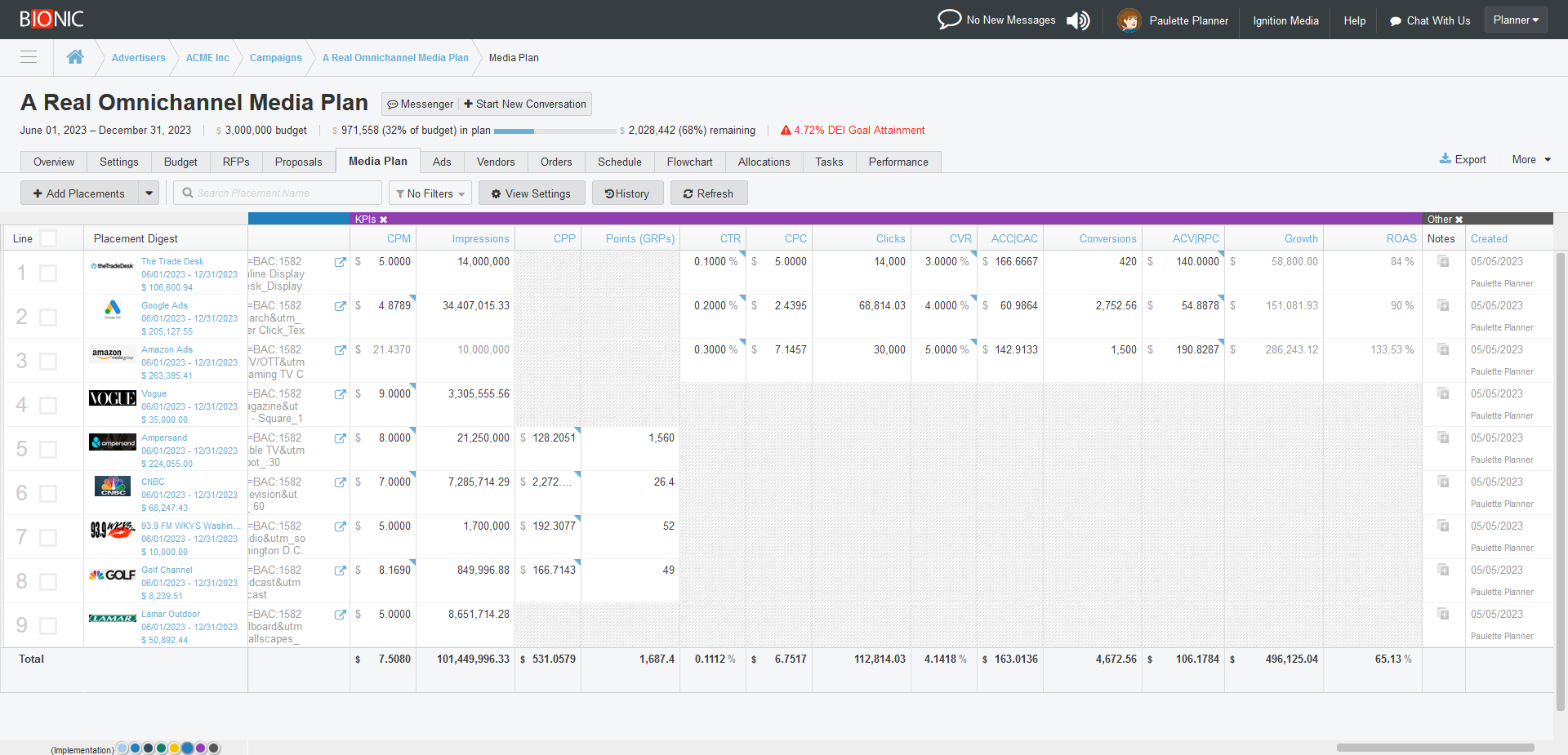Select line 8 checkbox for Golf Channel
The height and width of the screenshot is (755, 1568).
coord(48,582)
